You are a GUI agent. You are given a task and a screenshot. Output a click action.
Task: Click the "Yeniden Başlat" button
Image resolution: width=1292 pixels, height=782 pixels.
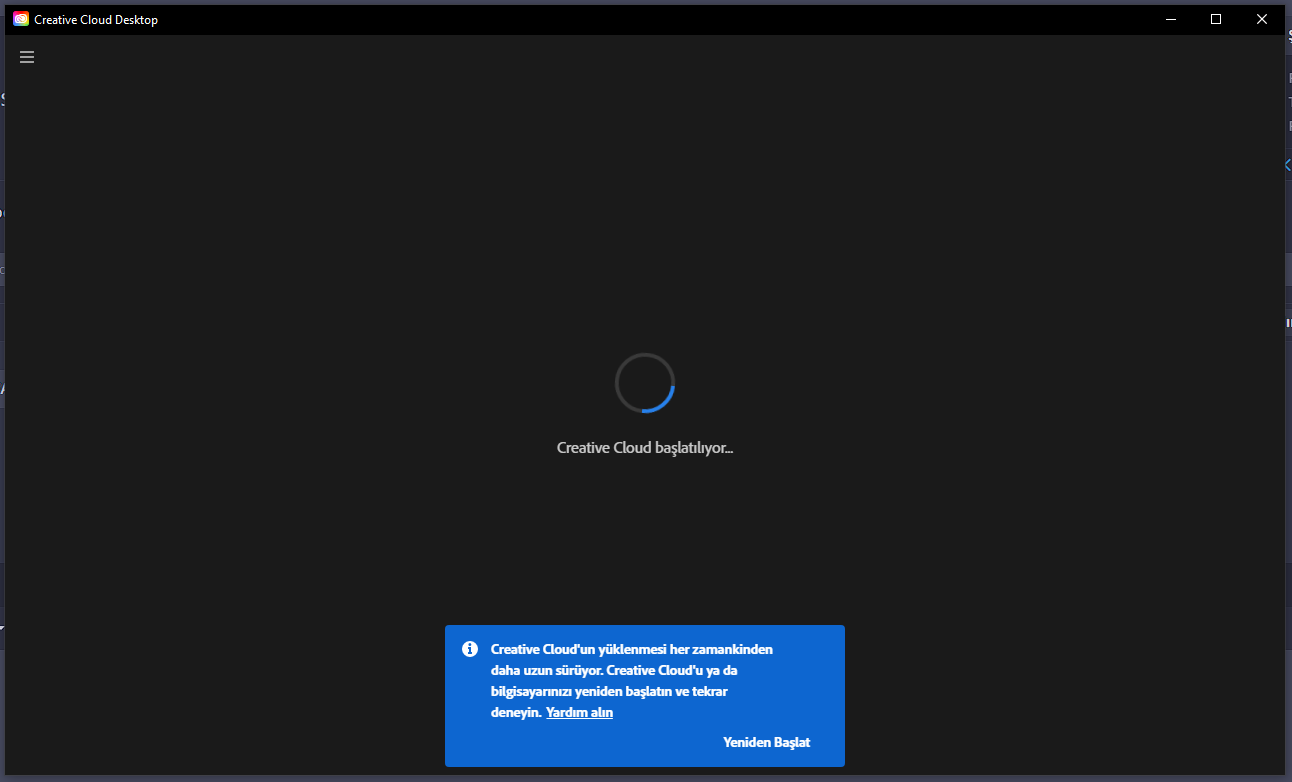click(x=766, y=742)
